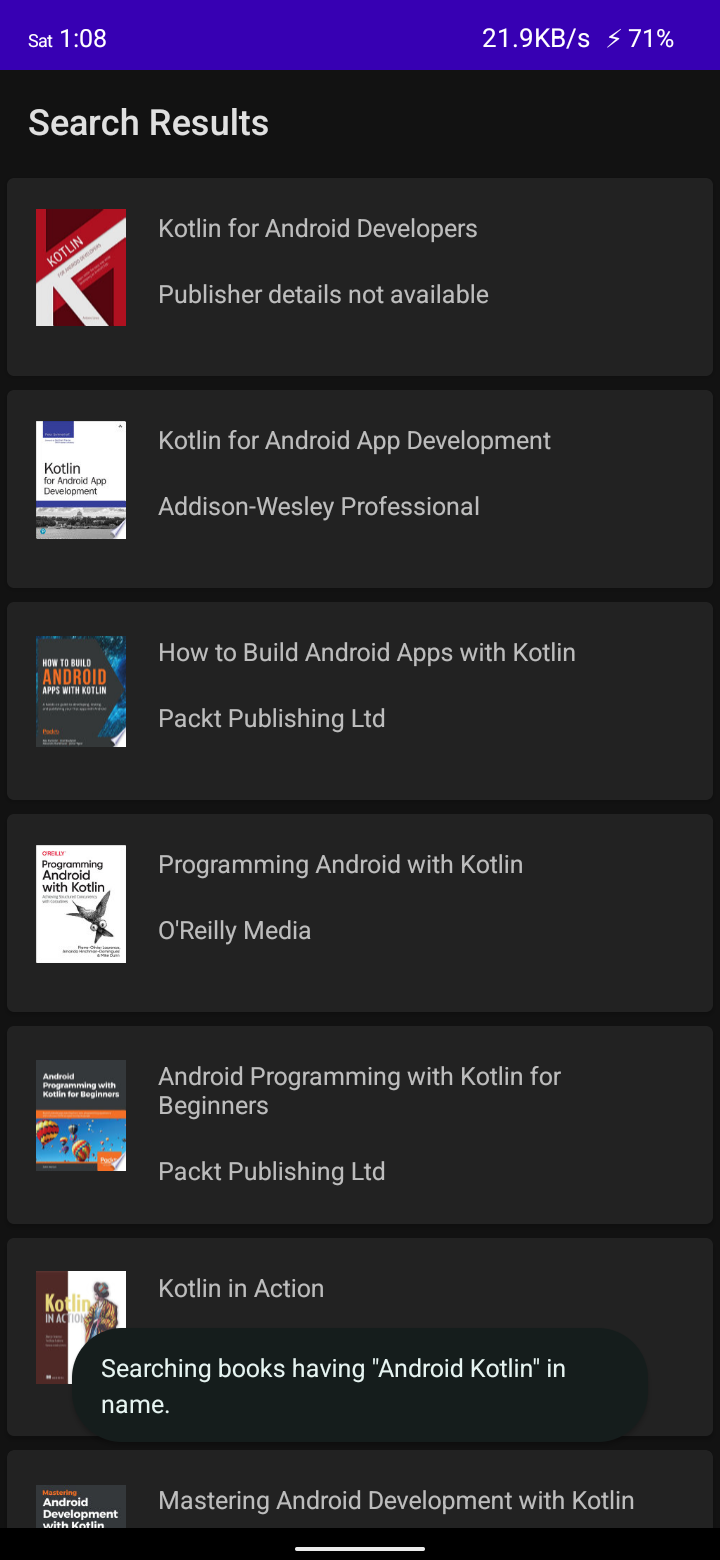The height and width of the screenshot is (1560, 720).
Task: Select the title "Kotlin for Android App Development"
Action: pyautogui.click(x=355, y=440)
